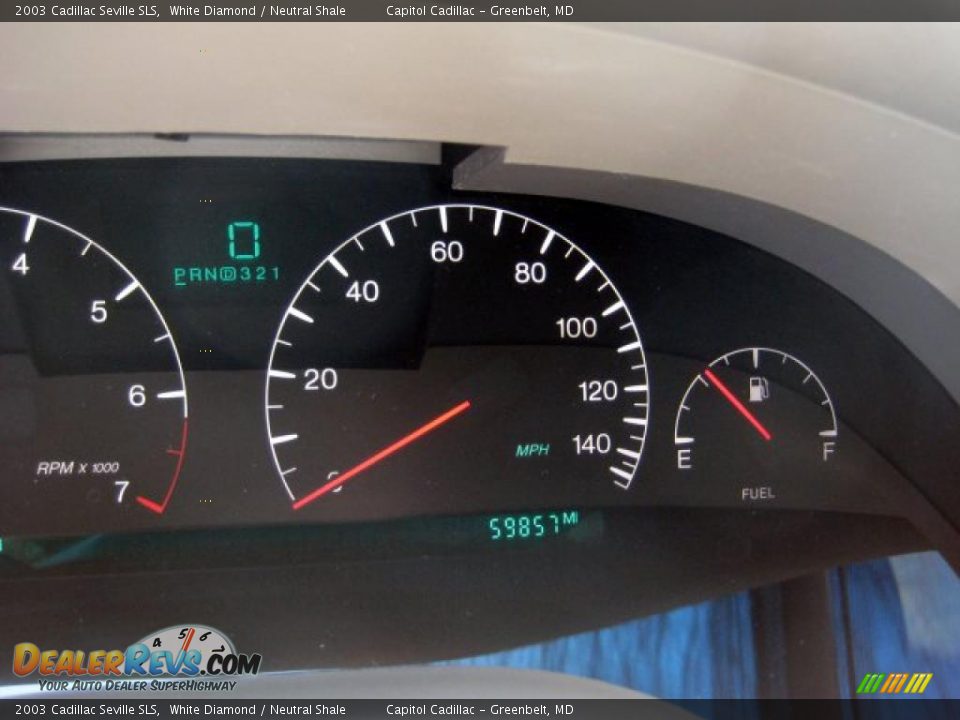960x720 pixels.
Task: Click the 100 on the speedometer
Action: click(x=576, y=328)
